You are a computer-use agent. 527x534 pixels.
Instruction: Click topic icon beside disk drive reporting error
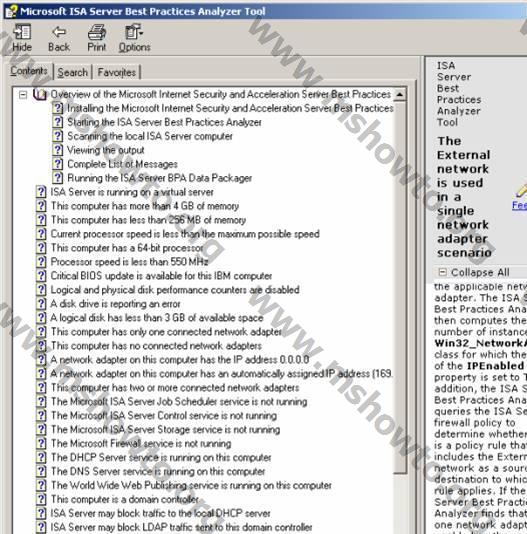(41, 304)
